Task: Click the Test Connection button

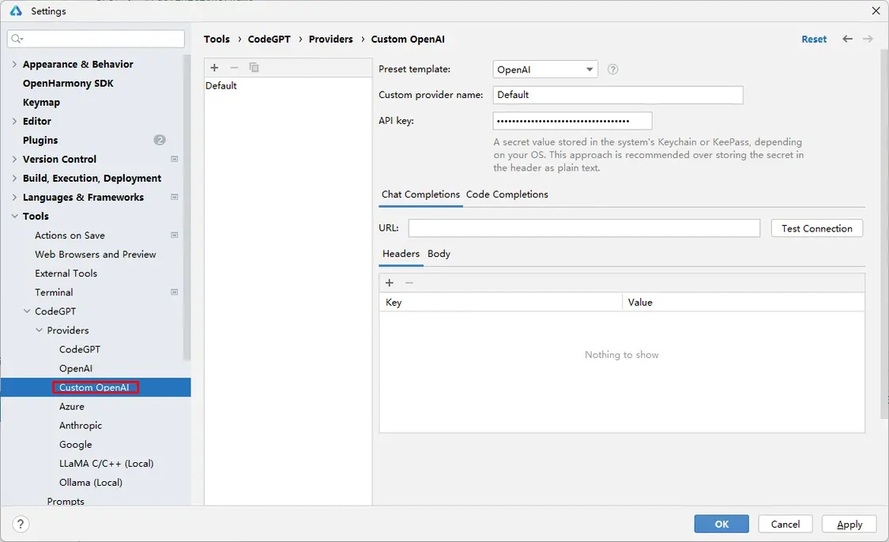Action: pos(816,229)
